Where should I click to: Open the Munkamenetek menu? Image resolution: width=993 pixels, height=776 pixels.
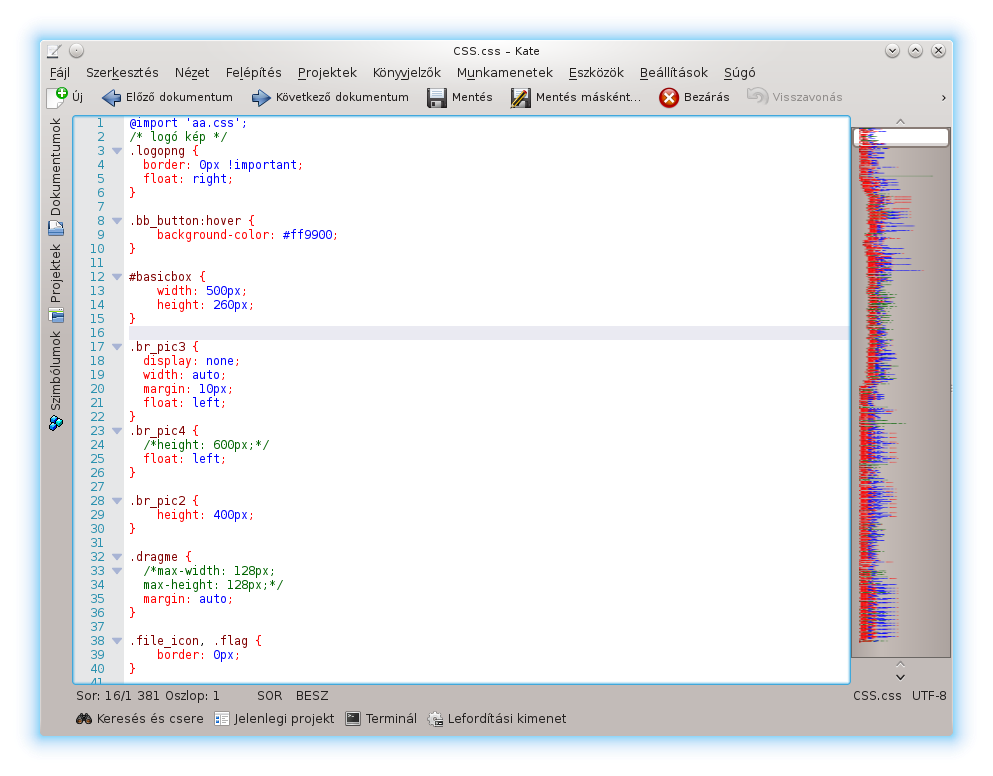(505, 73)
